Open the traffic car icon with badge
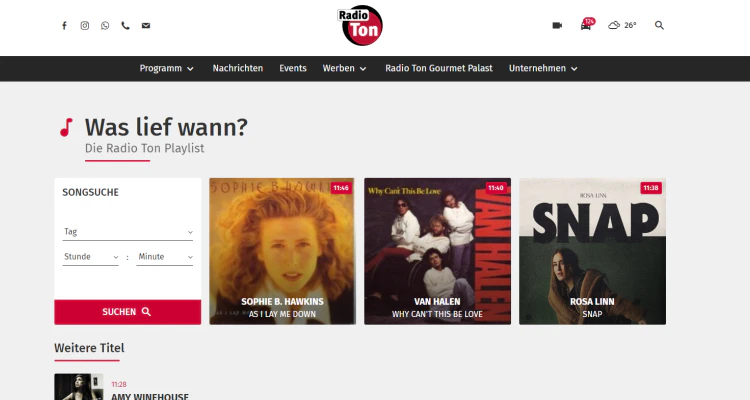The height and width of the screenshot is (400, 750). (x=587, y=24)
